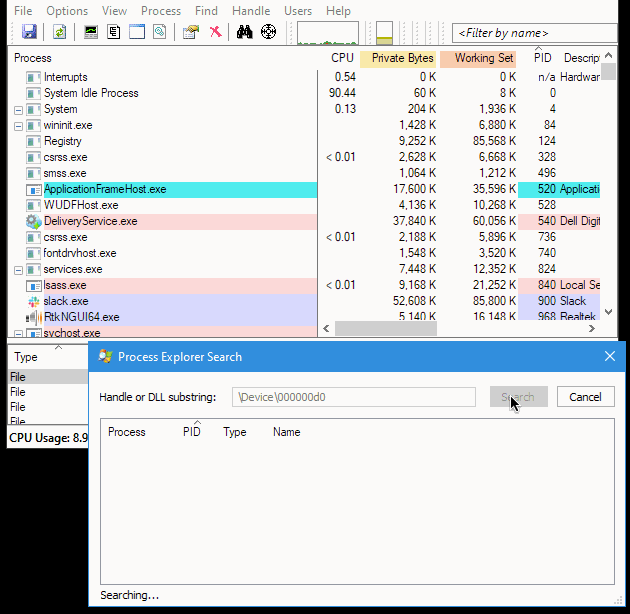Click the mini CPU usage graph

(328, 33)
